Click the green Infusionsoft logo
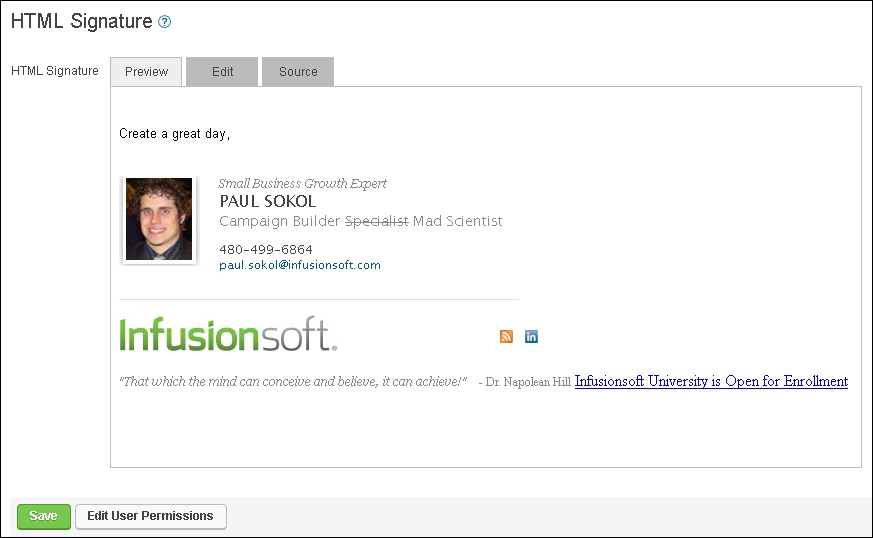The width and height of the screenshot is (873, 538). tap(228, 335)
